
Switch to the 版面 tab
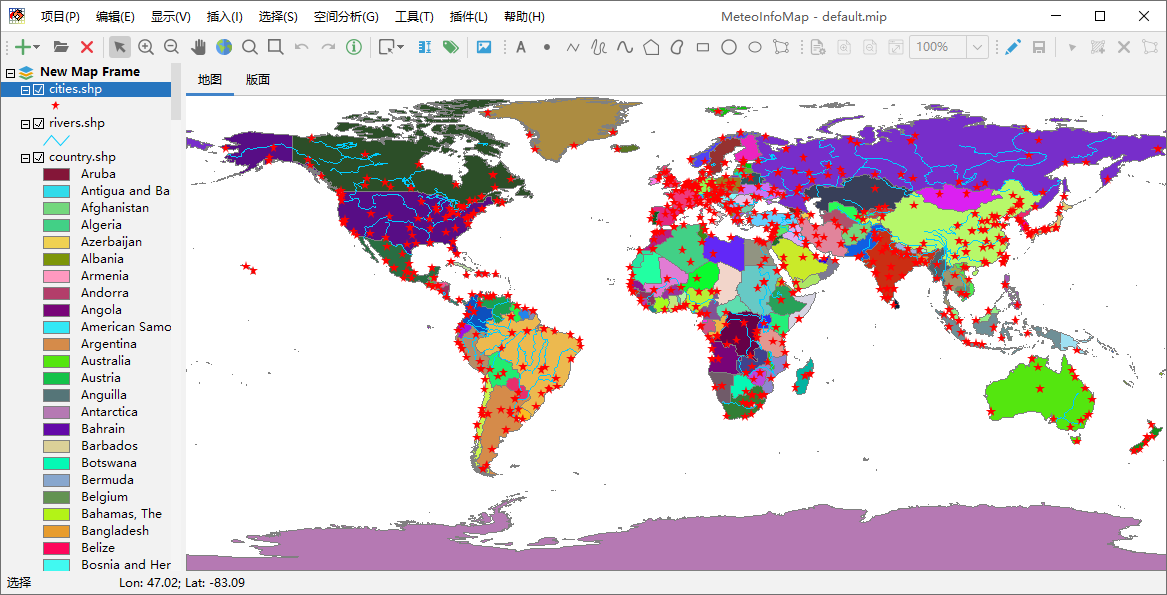[x=258, y=80]
